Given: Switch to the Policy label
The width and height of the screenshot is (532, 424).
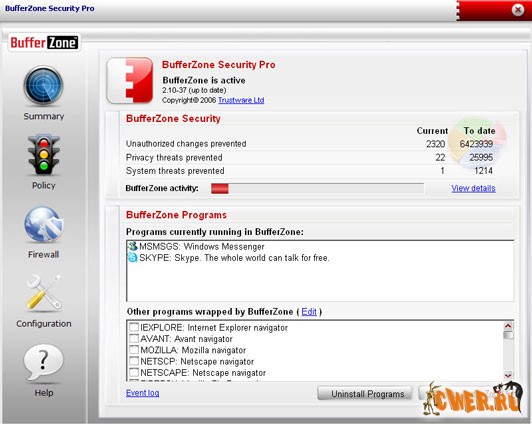Looking at the screenshot, I should click(43, 186).
